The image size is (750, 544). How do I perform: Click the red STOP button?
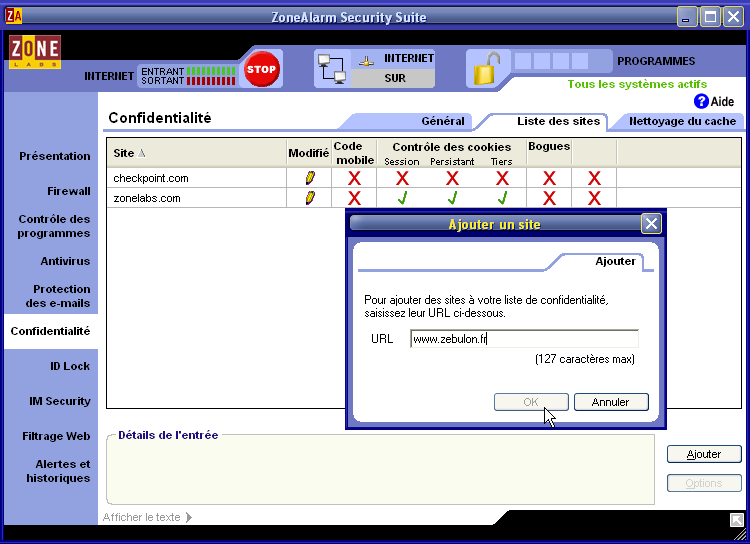pyautogui.click(x=261, y=69)
